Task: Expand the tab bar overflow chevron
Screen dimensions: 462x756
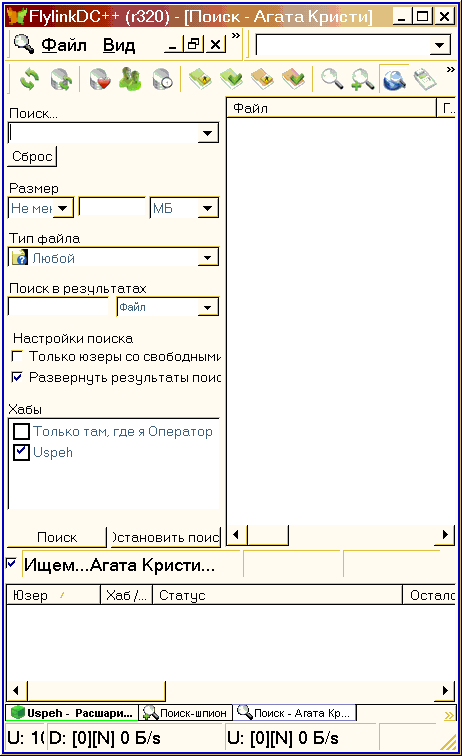Action: pos(449,715)
